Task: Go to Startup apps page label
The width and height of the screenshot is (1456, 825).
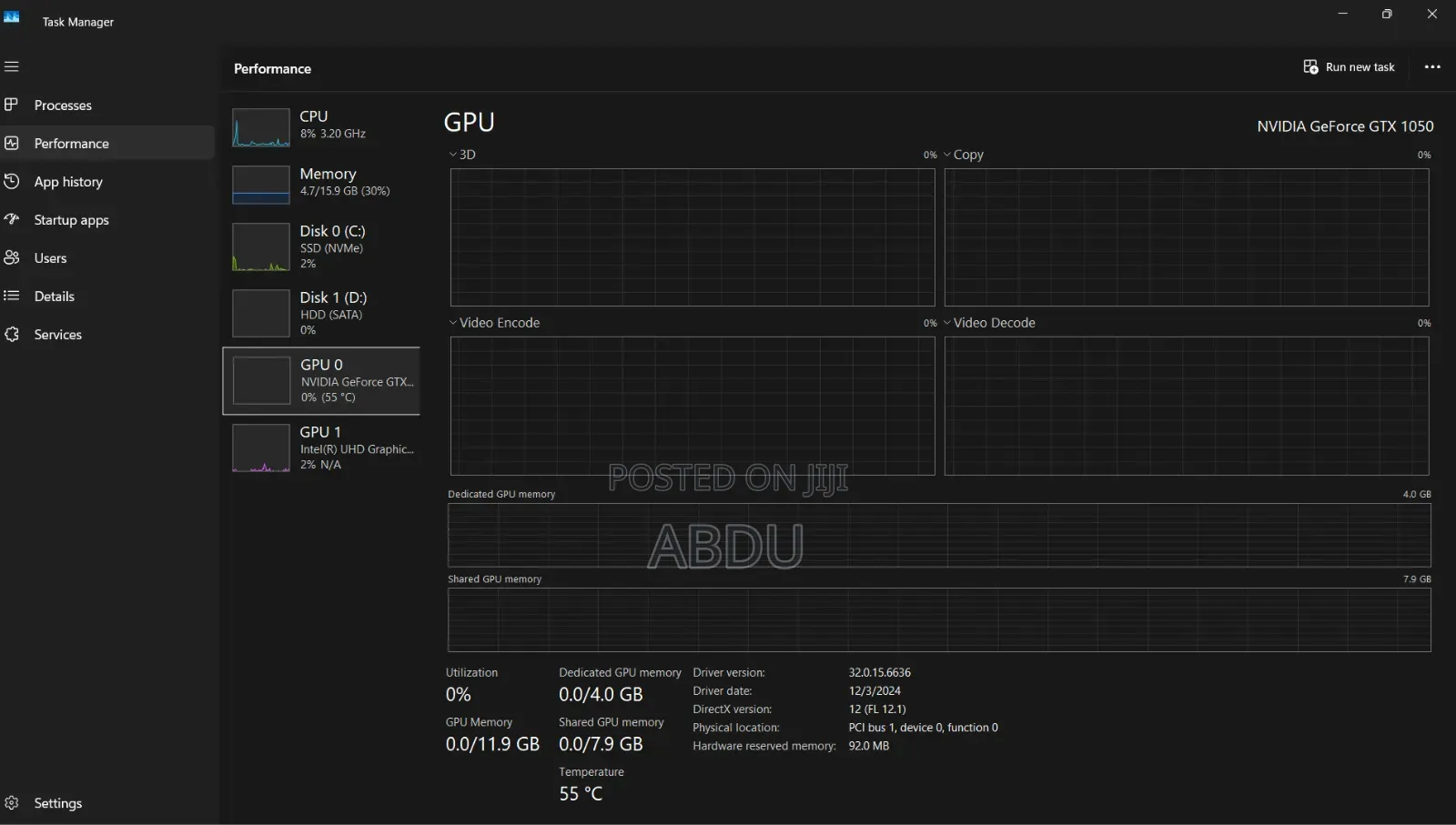Action: 71,220
